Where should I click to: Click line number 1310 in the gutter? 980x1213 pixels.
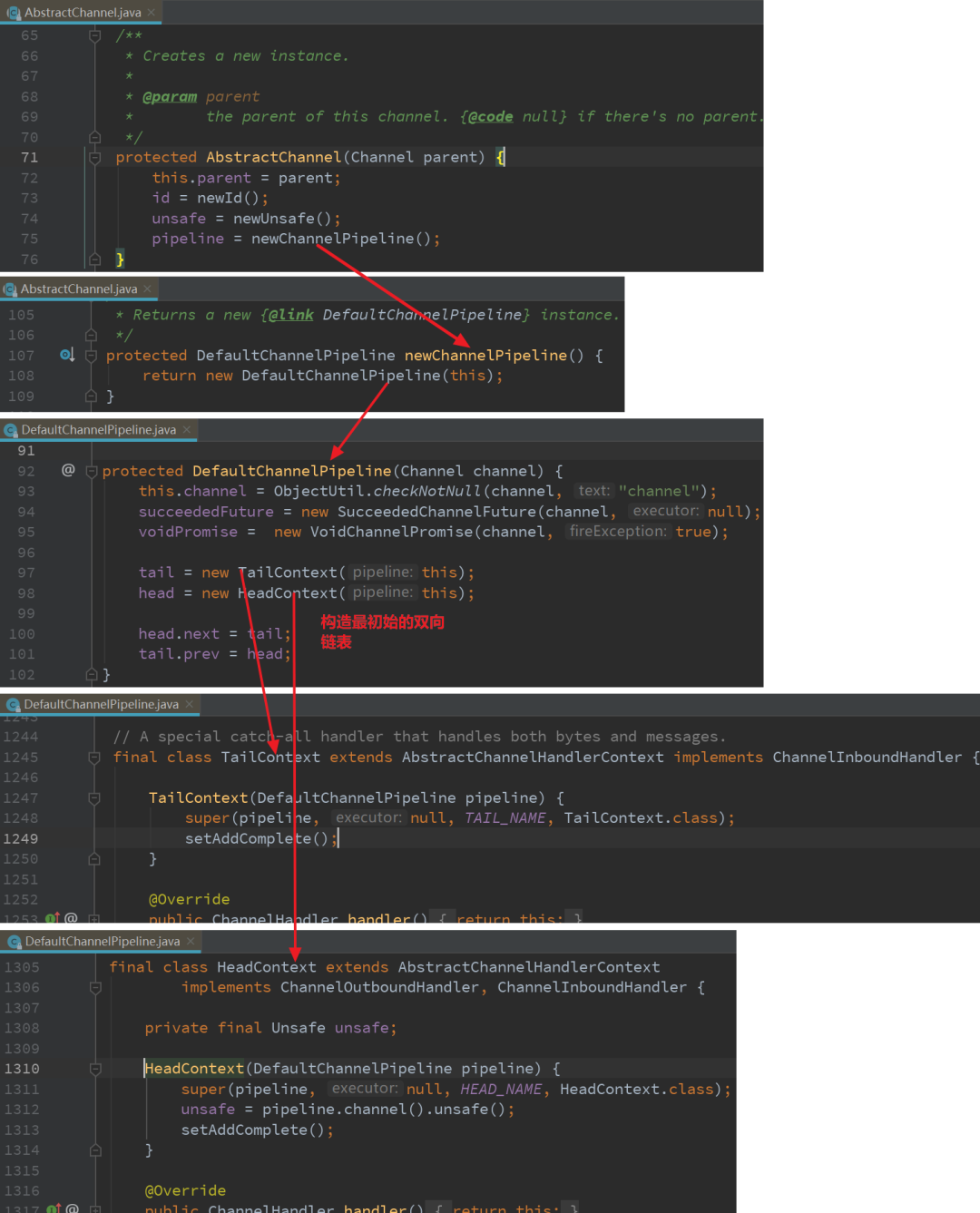[22, 1069]
